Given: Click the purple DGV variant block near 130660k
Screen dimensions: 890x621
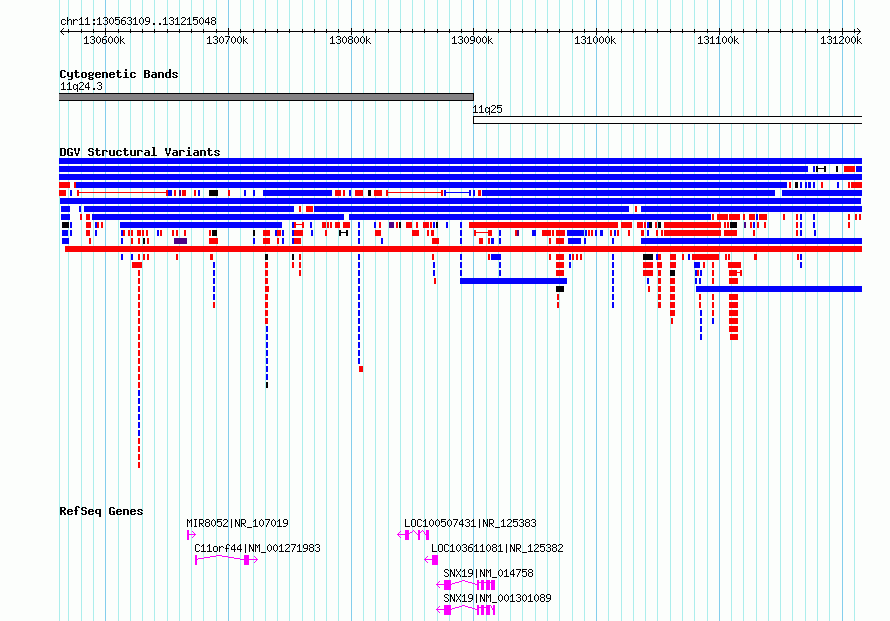Looking at the screenshot, I should (x=180, y=241).
